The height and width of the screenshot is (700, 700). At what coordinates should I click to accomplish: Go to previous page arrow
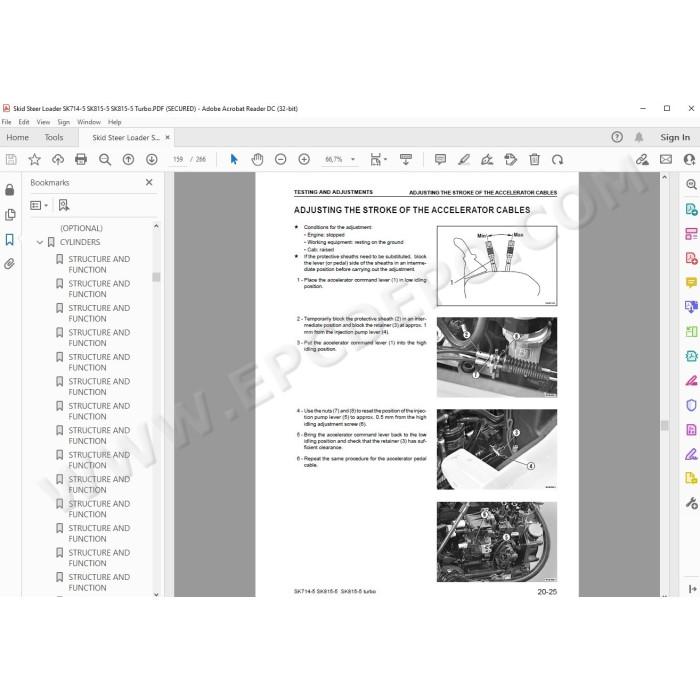point(128,159)
